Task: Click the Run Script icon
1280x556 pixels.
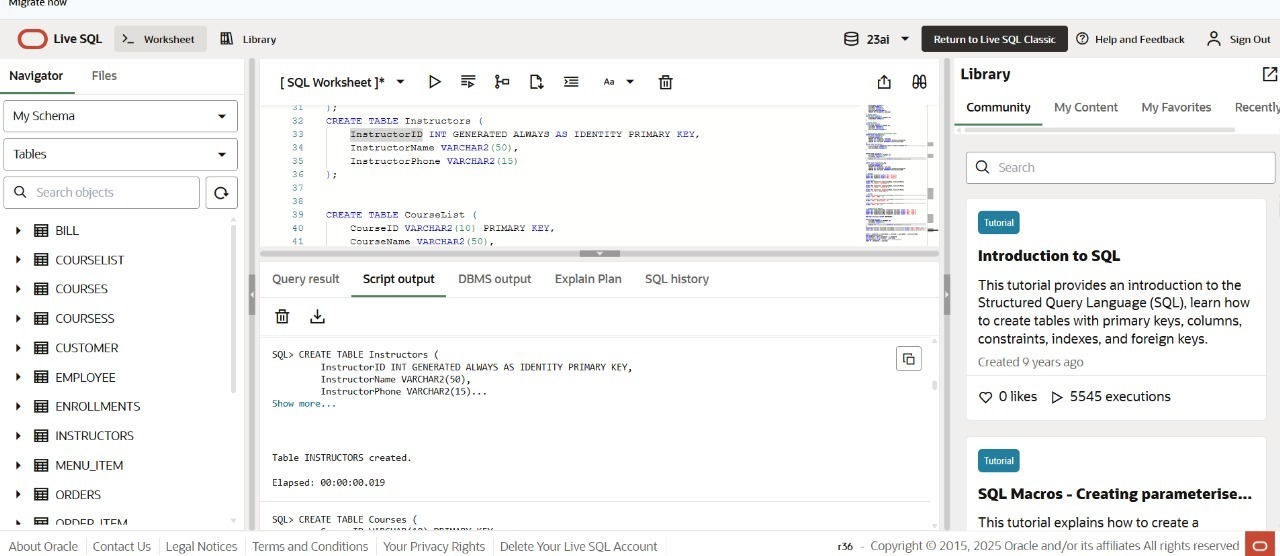Action: click(468, 82)
